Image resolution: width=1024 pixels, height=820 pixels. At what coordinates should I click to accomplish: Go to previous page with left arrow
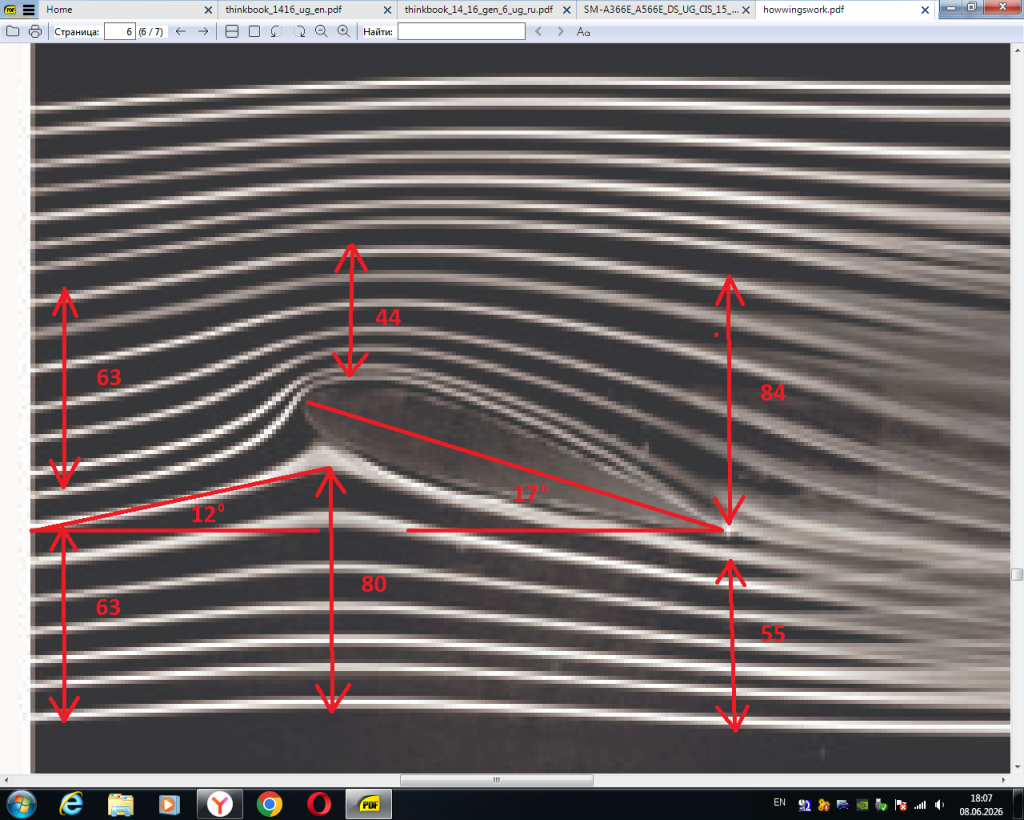[181, 31]
